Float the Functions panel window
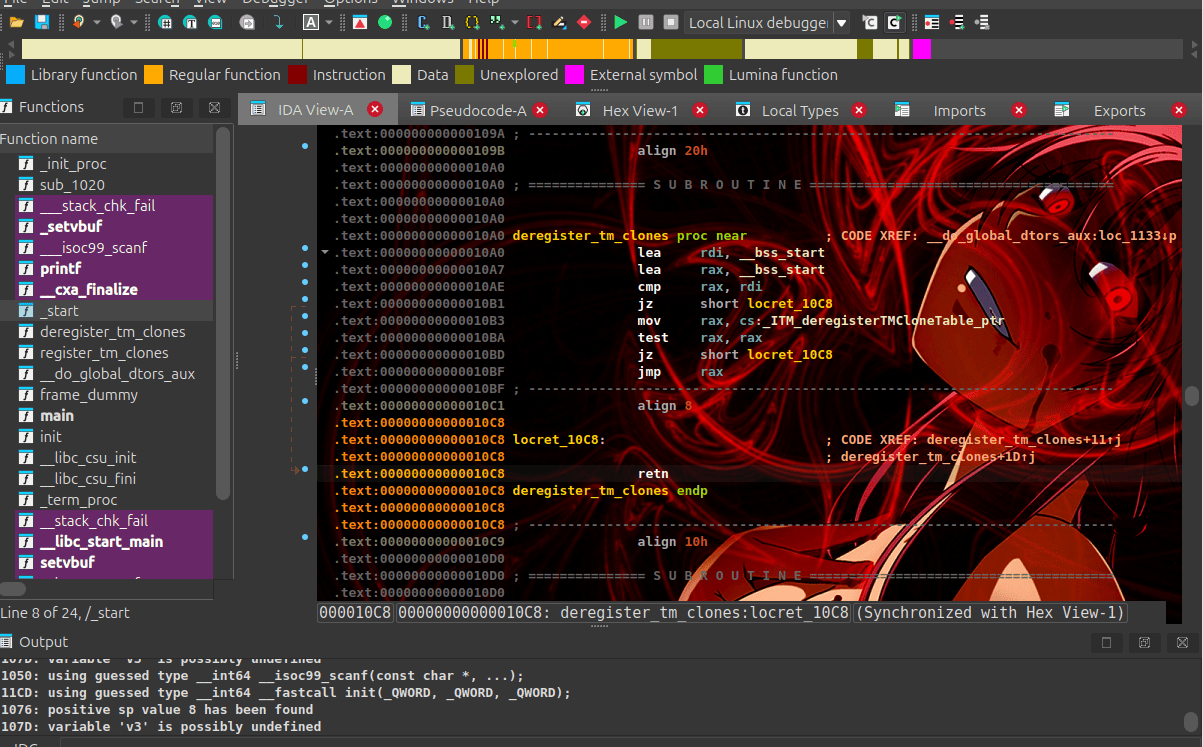 pos(176,107)
